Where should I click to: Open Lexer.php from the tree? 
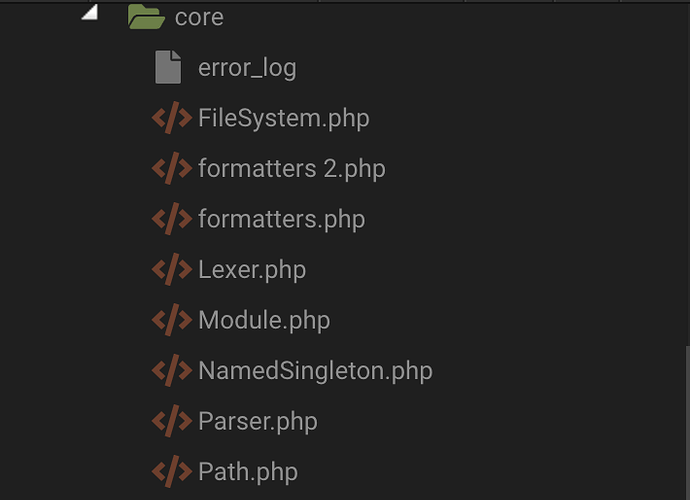[252, 270]
